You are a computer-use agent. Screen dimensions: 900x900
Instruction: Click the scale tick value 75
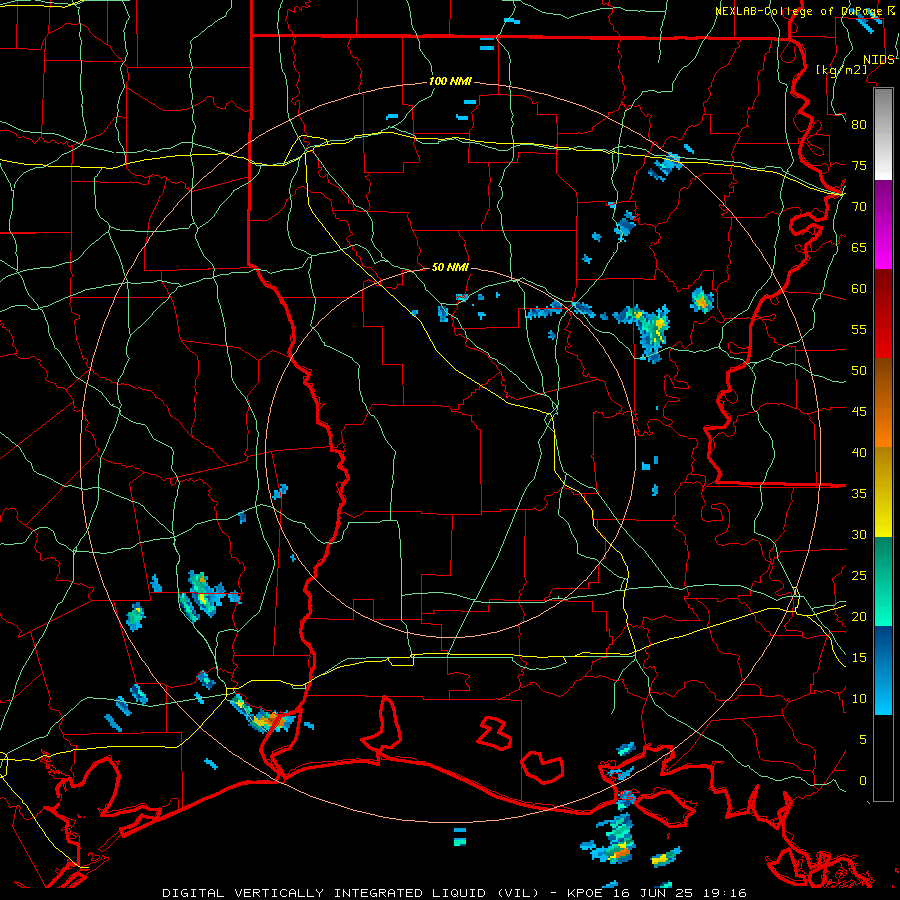(859, 166)
